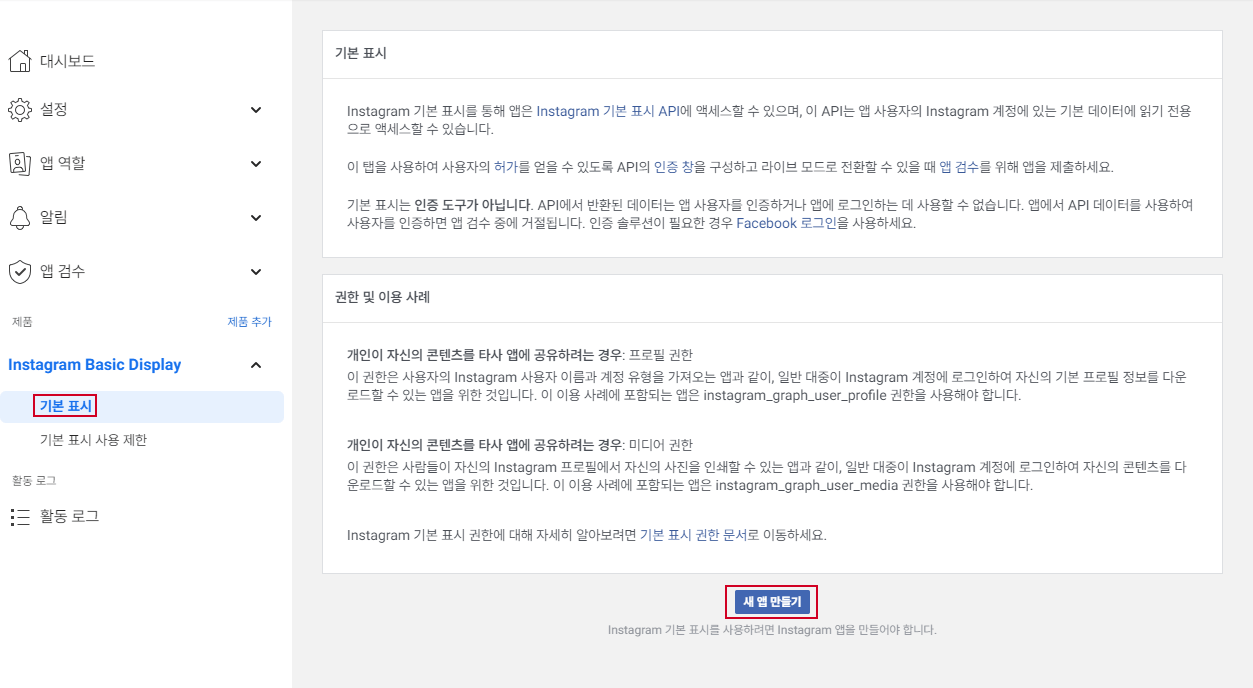Click the Dashboard house icon
1253x688 pixels.
tap(20, 61)
